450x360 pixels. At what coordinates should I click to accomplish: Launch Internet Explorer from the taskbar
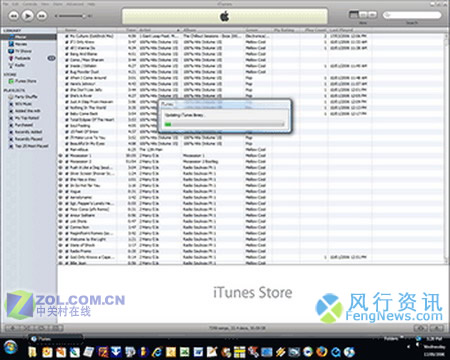[x=157, y=352]
